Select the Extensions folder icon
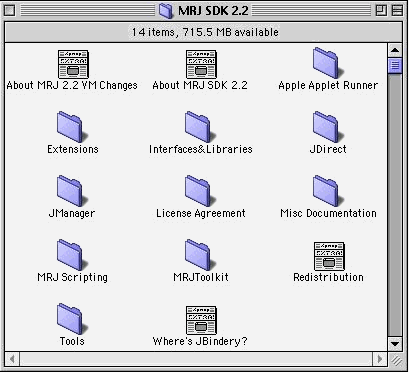Screen dimensions: 409x372 [x=72, y=127]
